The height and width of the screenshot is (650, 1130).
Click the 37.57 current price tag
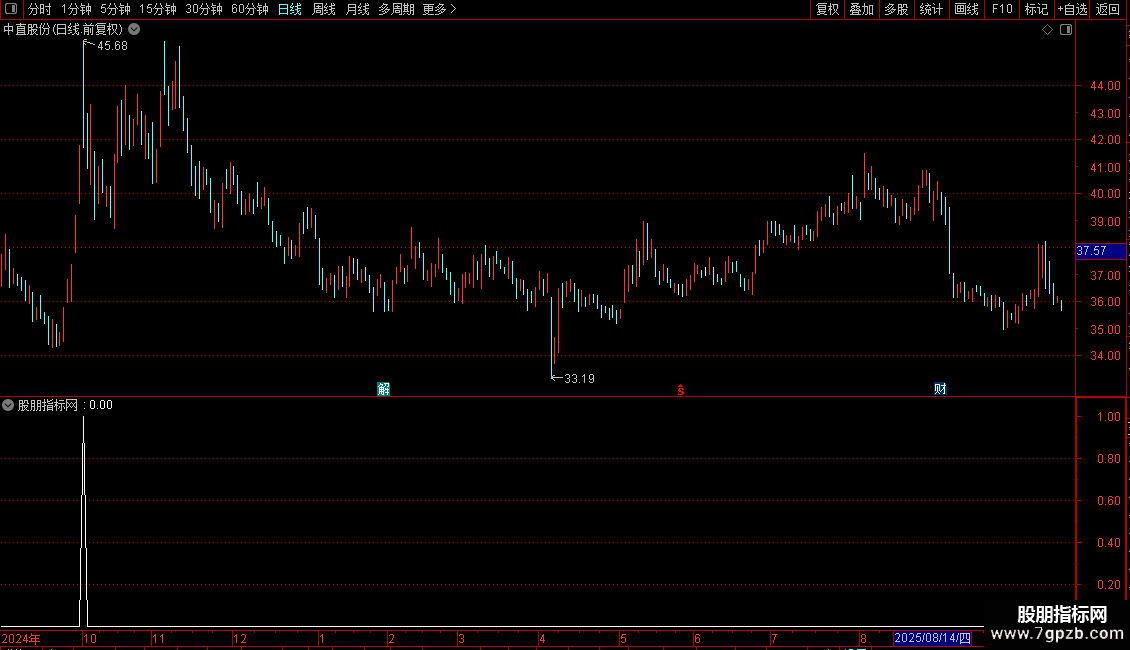1100,251
